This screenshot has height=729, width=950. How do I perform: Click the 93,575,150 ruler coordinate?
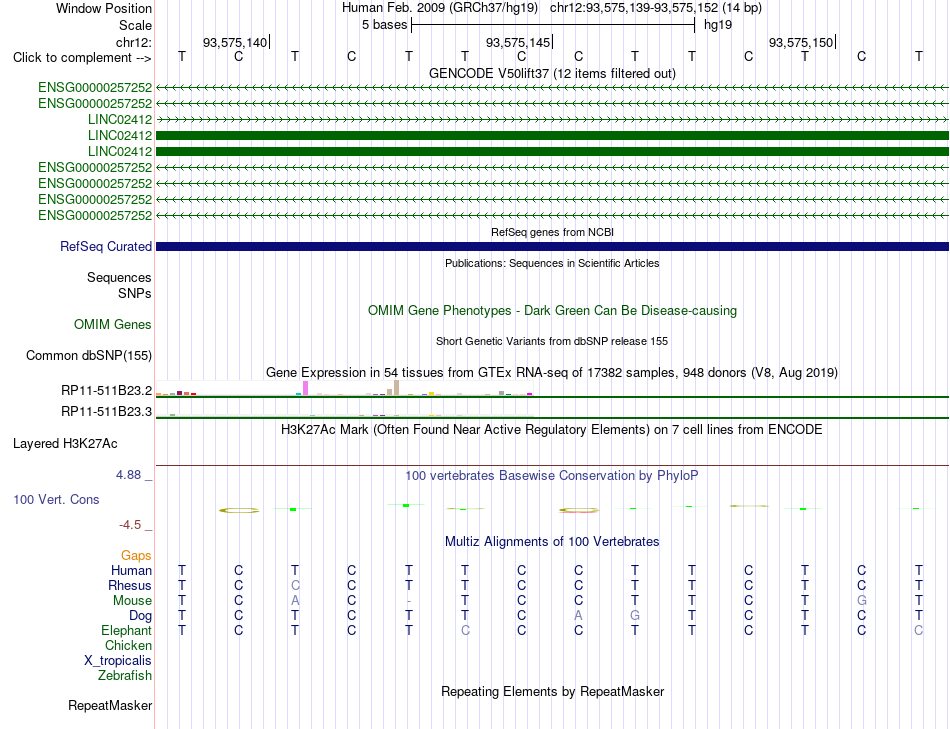click(x=801, y=42)
